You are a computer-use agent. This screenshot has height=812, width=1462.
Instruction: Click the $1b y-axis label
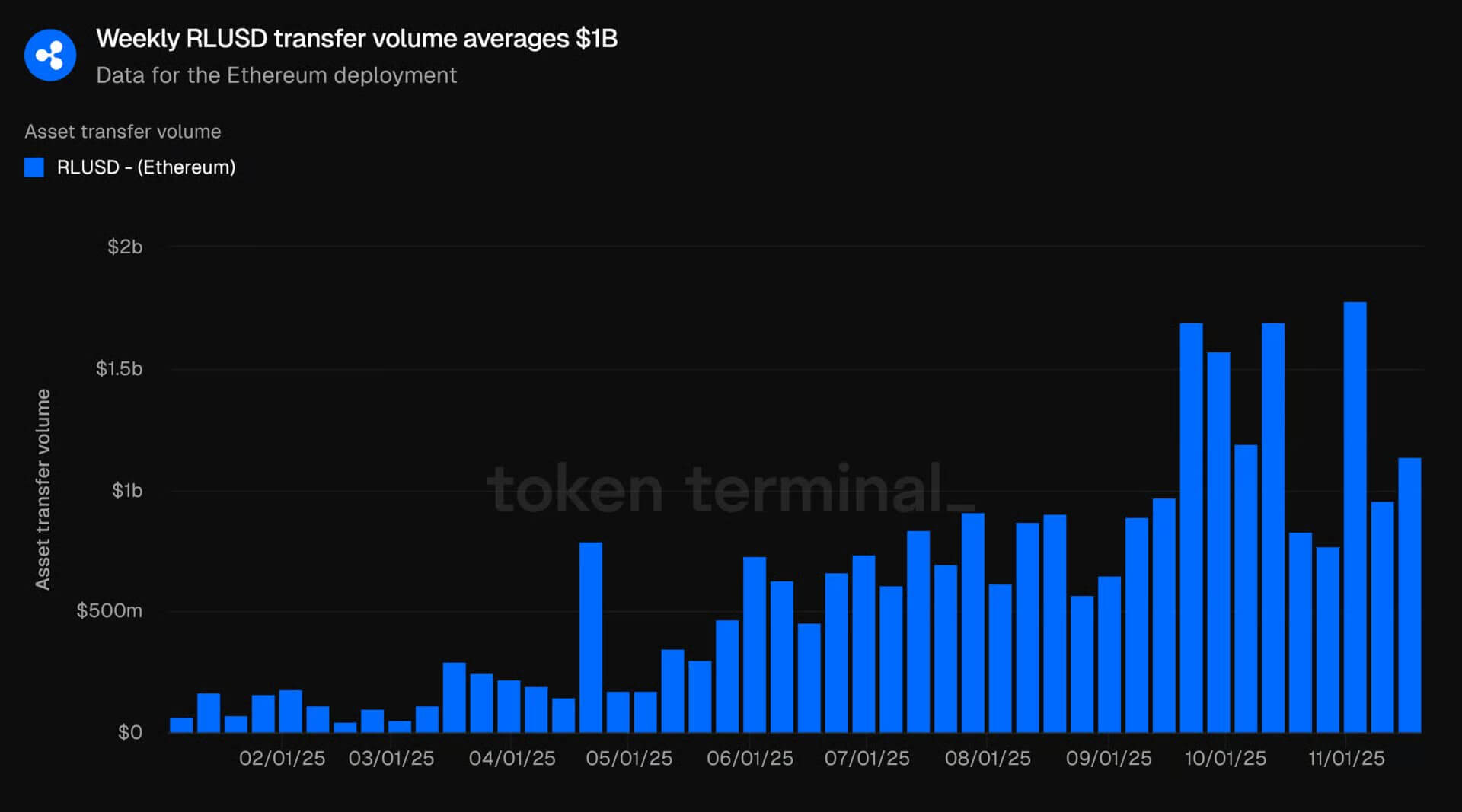click(127, 491)
